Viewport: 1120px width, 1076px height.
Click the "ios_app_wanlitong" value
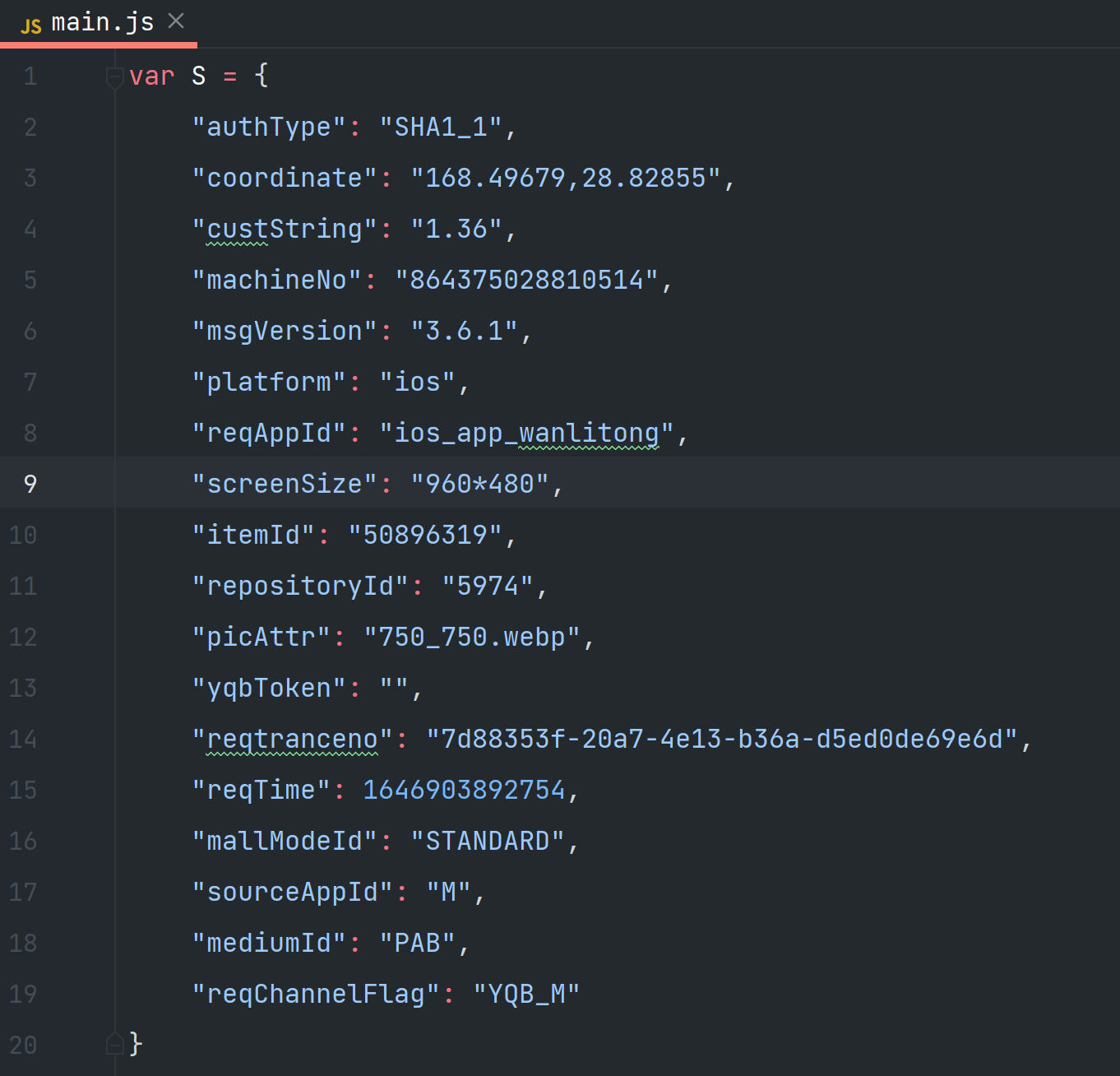(526, 434)
